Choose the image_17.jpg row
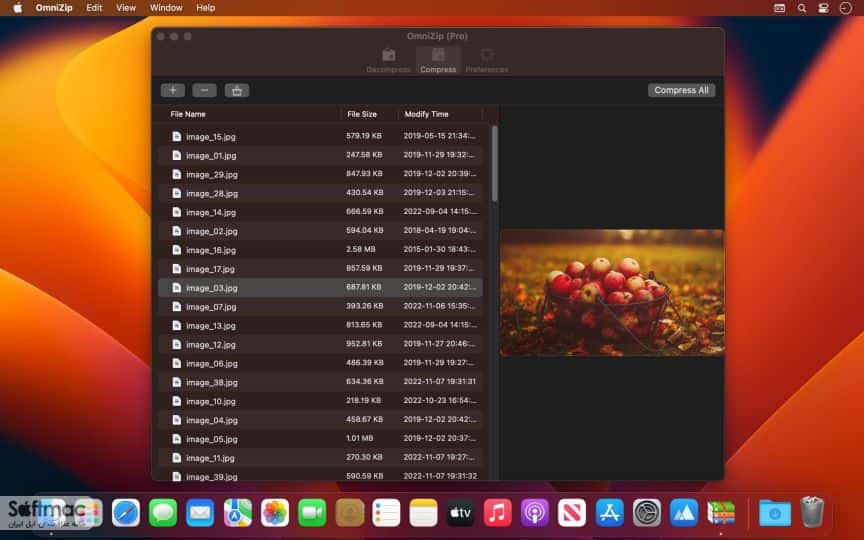 [x=320, y=269]
